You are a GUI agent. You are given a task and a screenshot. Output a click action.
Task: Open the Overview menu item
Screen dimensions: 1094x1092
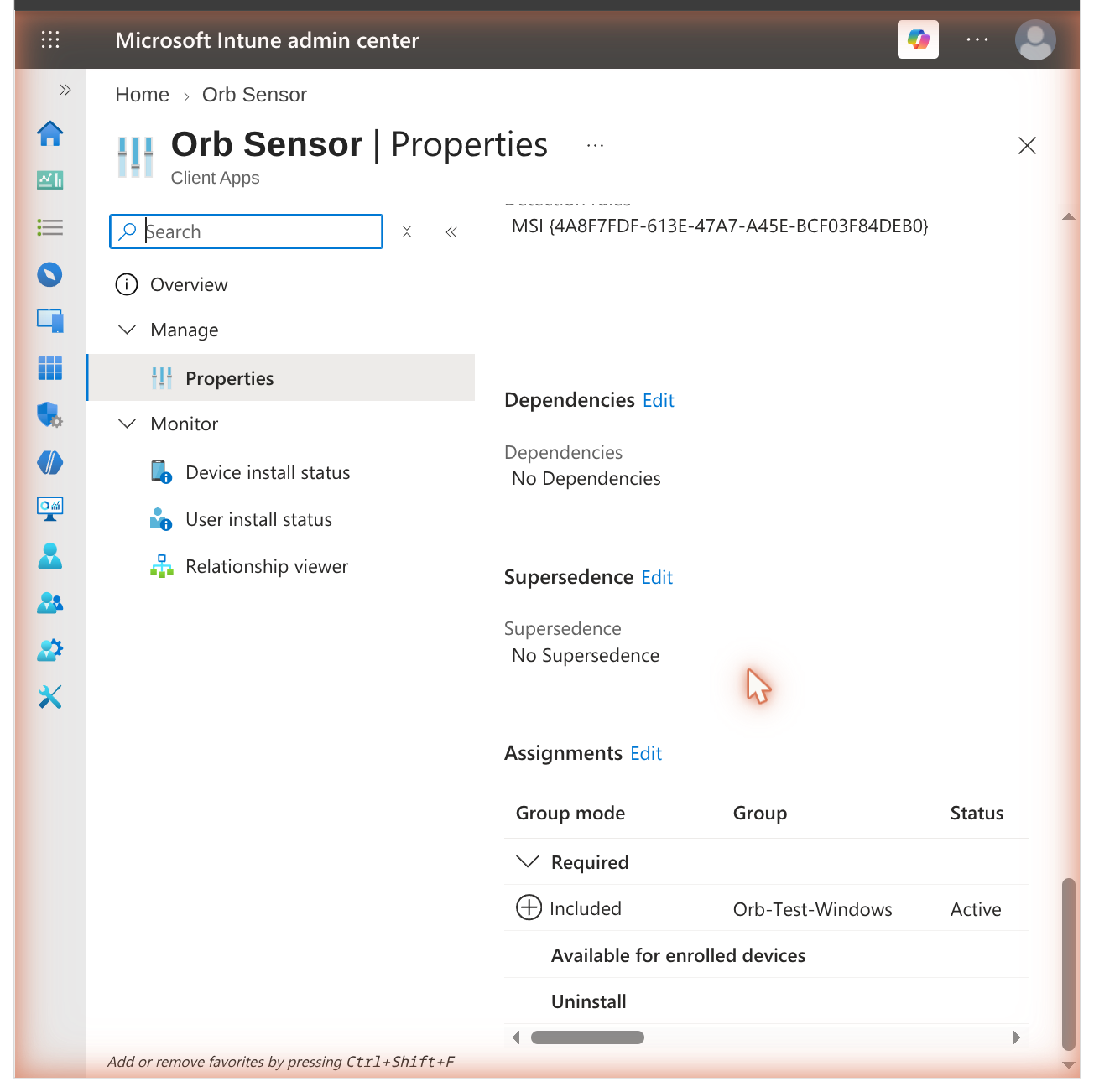pyautogui.click(x=189, y=285)
